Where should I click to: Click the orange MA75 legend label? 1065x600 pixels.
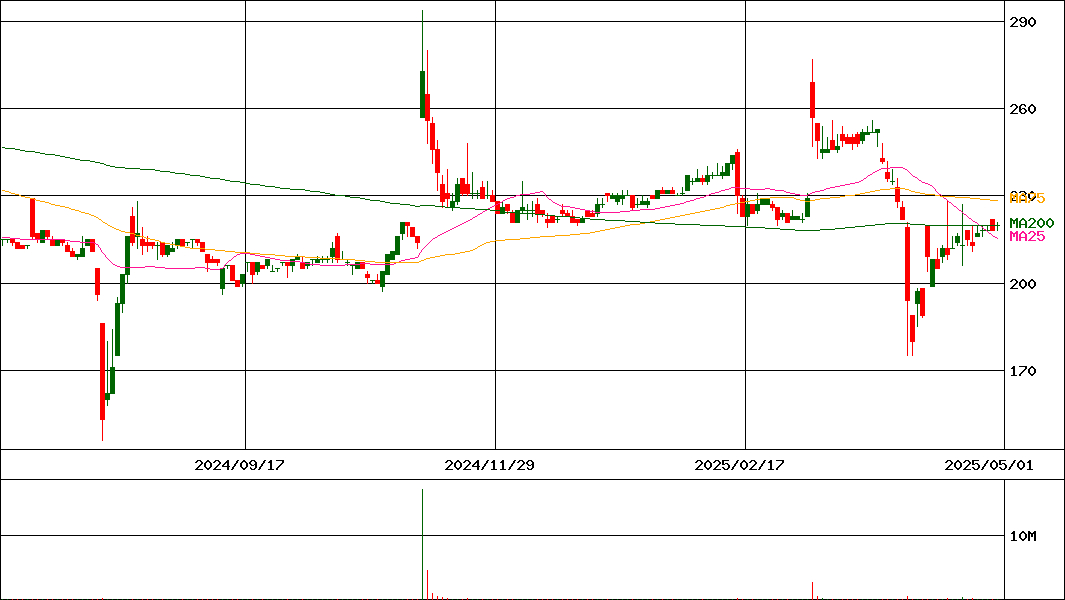(1027, 198)
